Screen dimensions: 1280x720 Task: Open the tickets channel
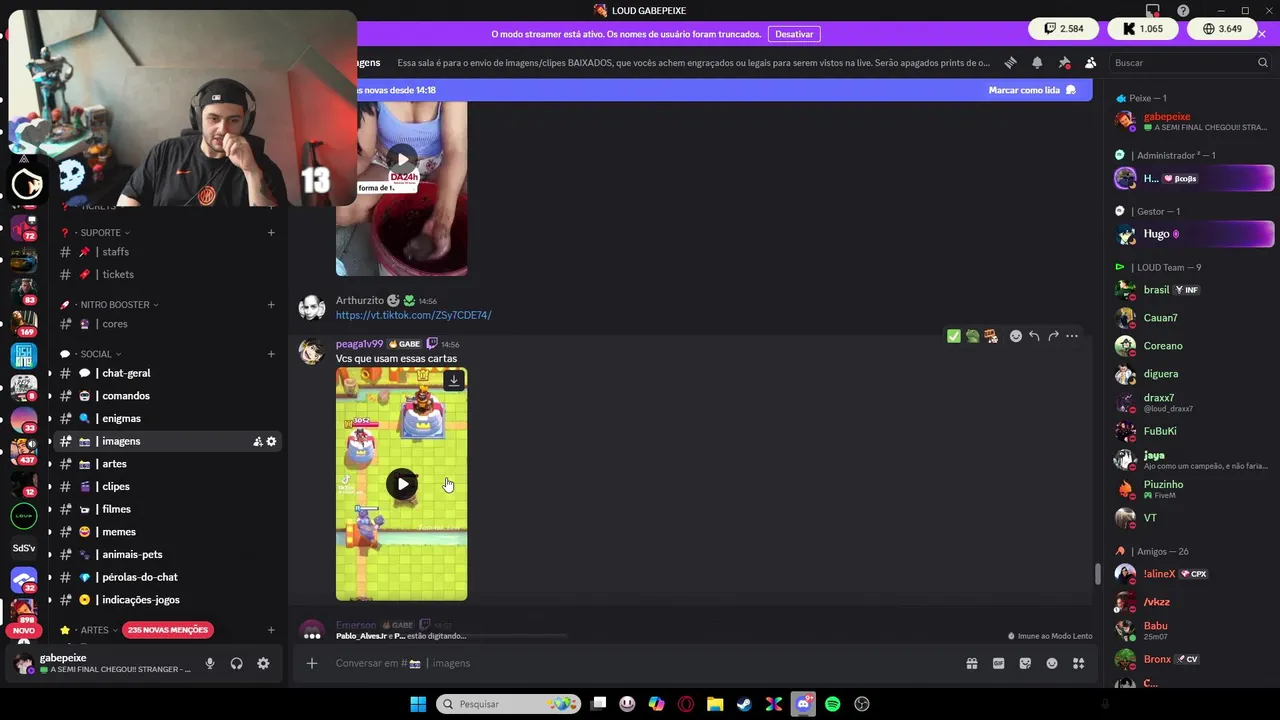pos(168,274)
